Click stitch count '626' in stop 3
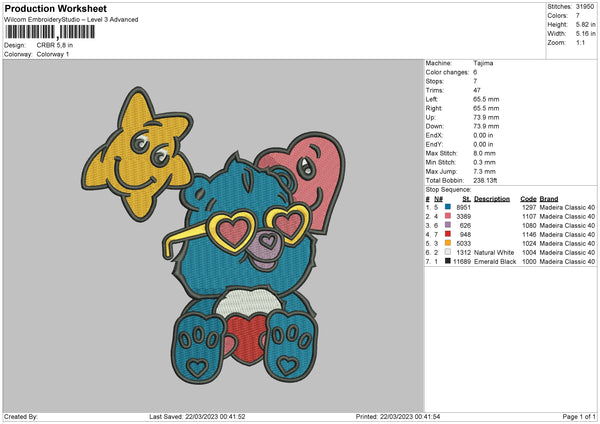This screenshot has height=424, width=600. coord(465,225)
